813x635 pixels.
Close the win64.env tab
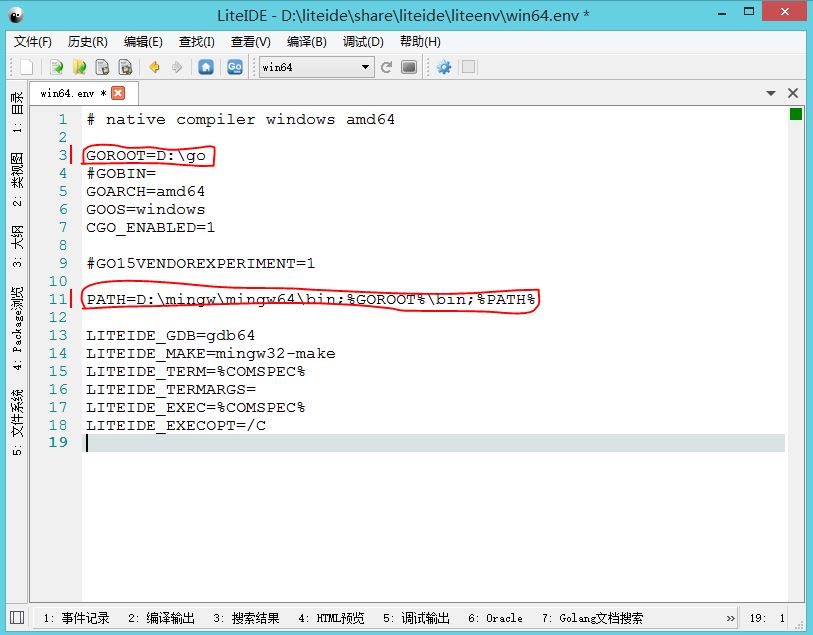click(x=118, y=93)
